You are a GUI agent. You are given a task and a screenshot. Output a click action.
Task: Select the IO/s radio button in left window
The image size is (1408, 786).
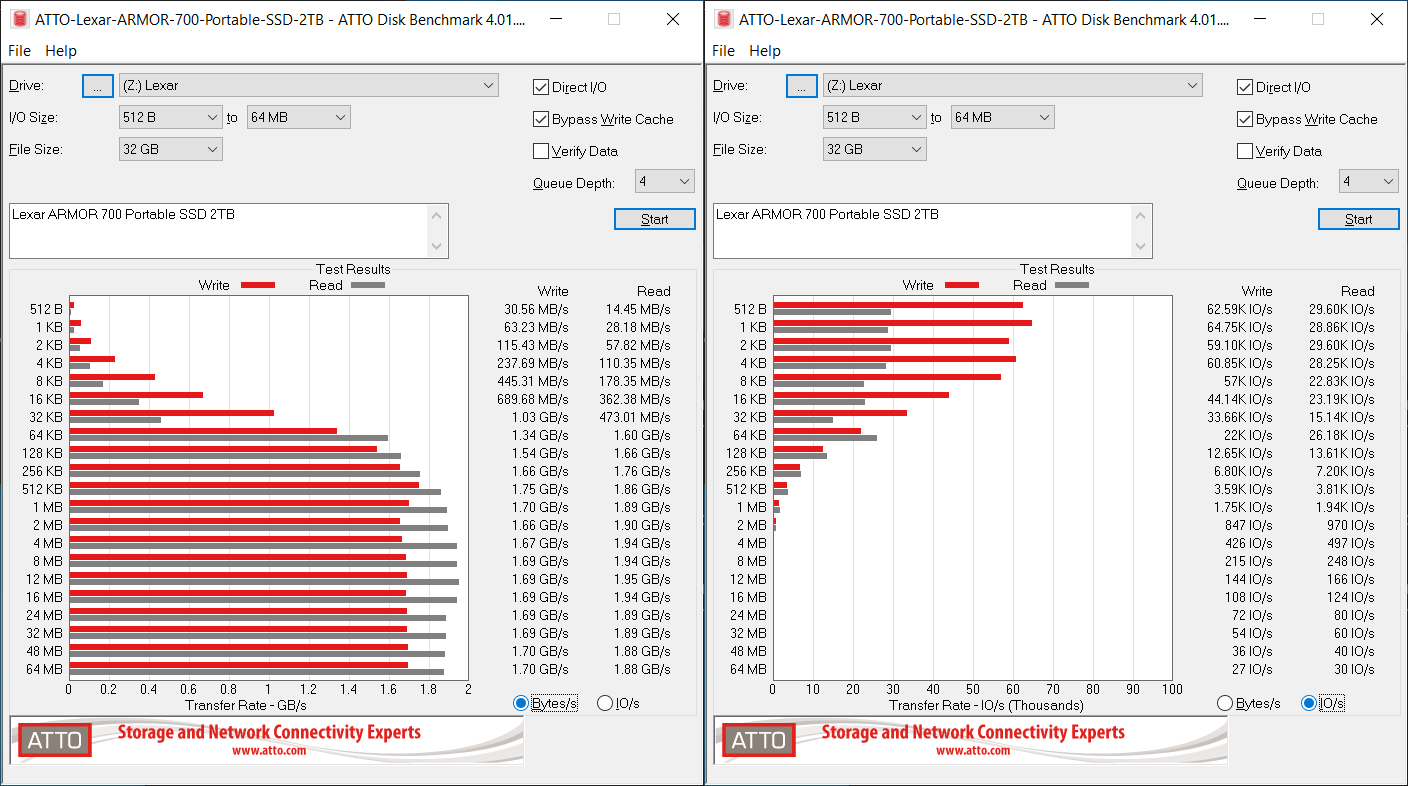605,703
